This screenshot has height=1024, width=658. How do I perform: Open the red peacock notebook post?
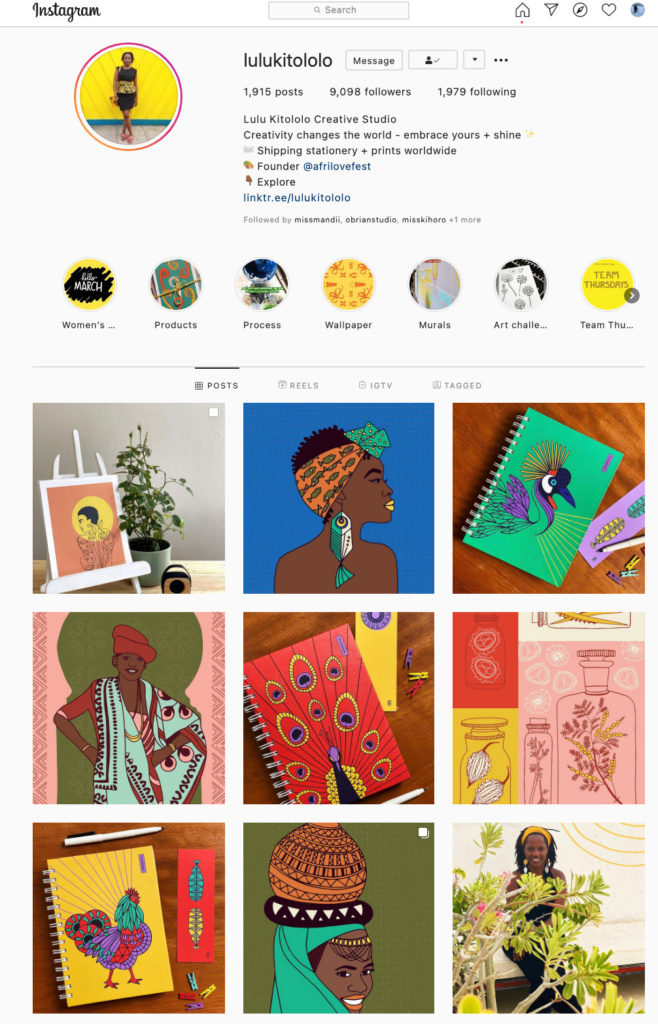pos(338,708)
